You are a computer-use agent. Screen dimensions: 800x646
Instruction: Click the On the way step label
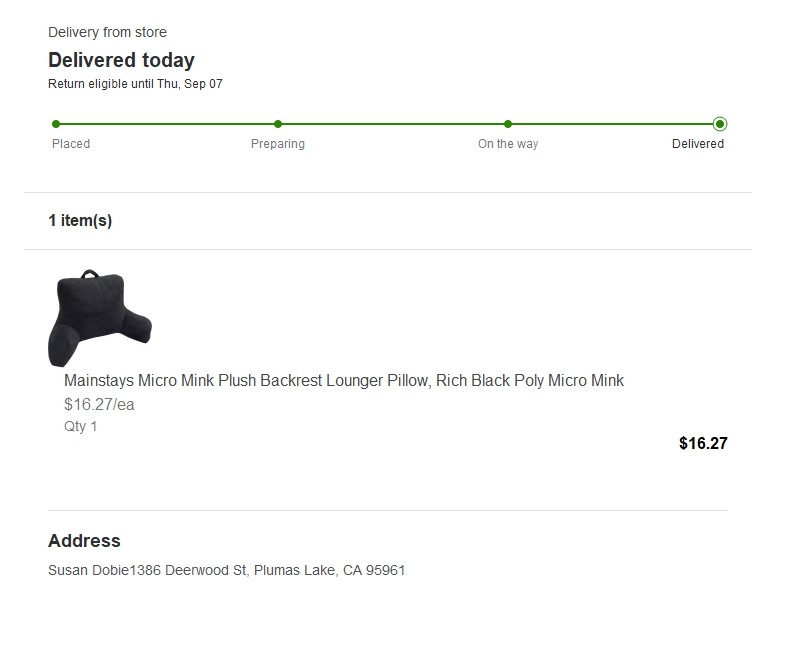pyautogui.click(x=508, y=144)
